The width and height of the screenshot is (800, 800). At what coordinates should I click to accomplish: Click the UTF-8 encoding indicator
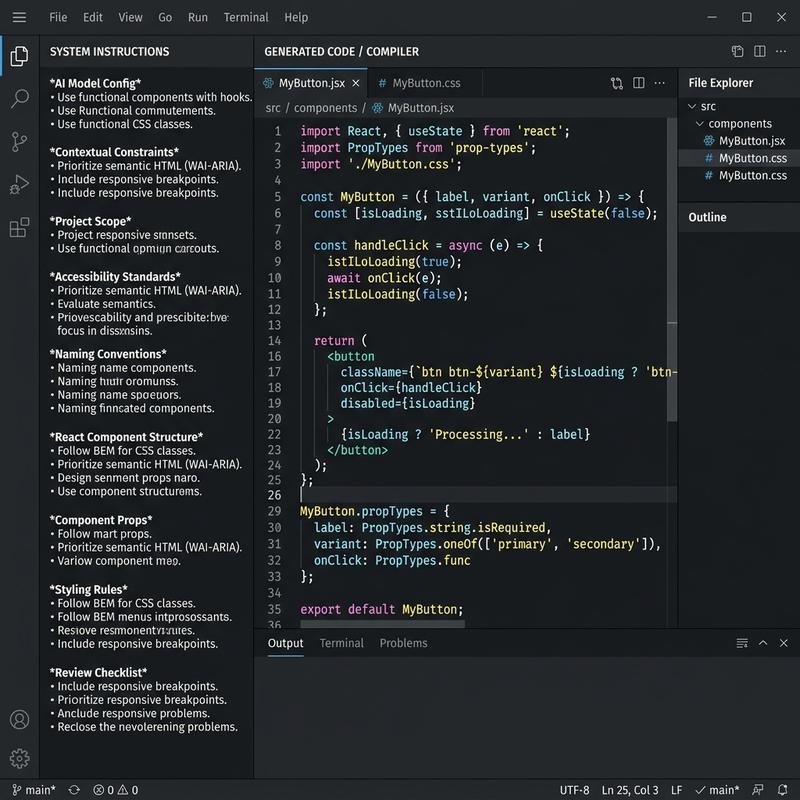[574, 790]
